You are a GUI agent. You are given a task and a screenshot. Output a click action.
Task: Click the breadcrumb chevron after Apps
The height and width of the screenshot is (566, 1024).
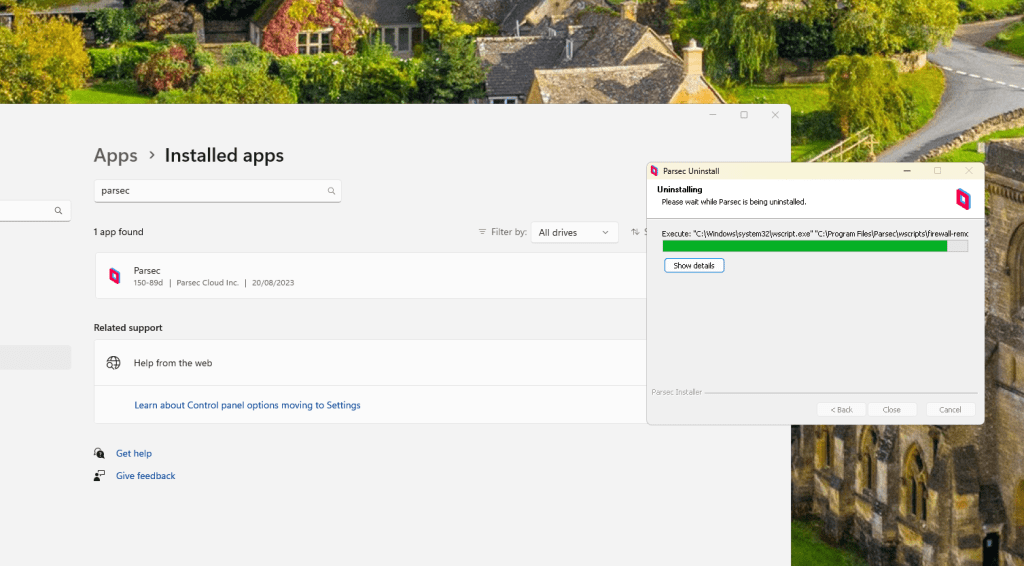(x=152, y=155)
